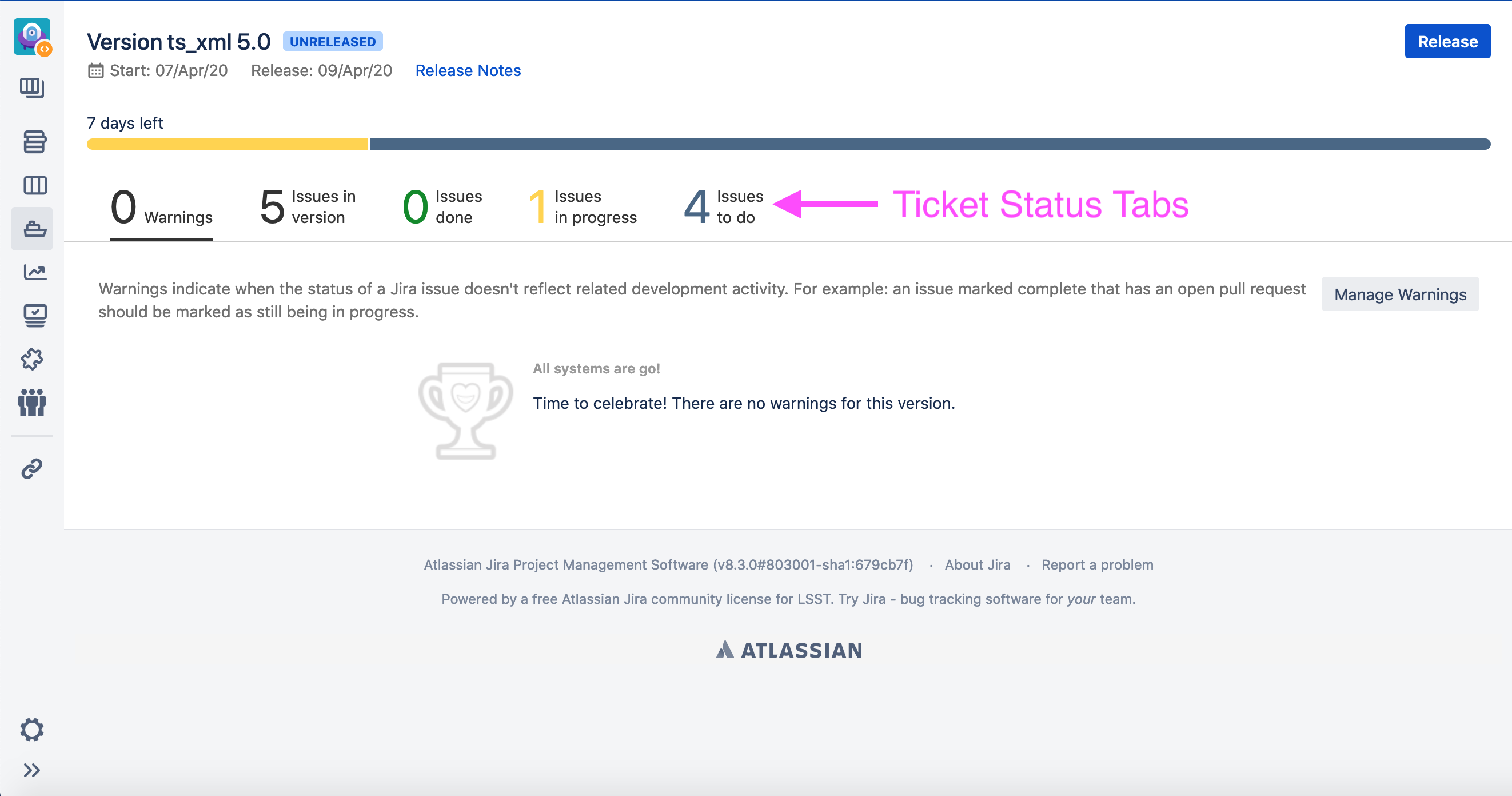Open the Kanban board sidebar icon
1512x796 pixels.
(31, 88)
